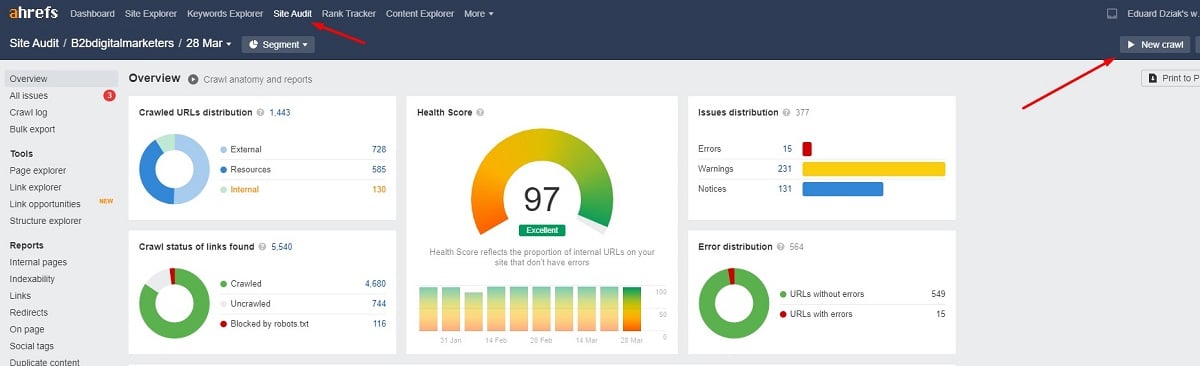The height and width of the screenshot is (366, 1200).
Task: Open Structure explorer tool
Action: point(45,221)
